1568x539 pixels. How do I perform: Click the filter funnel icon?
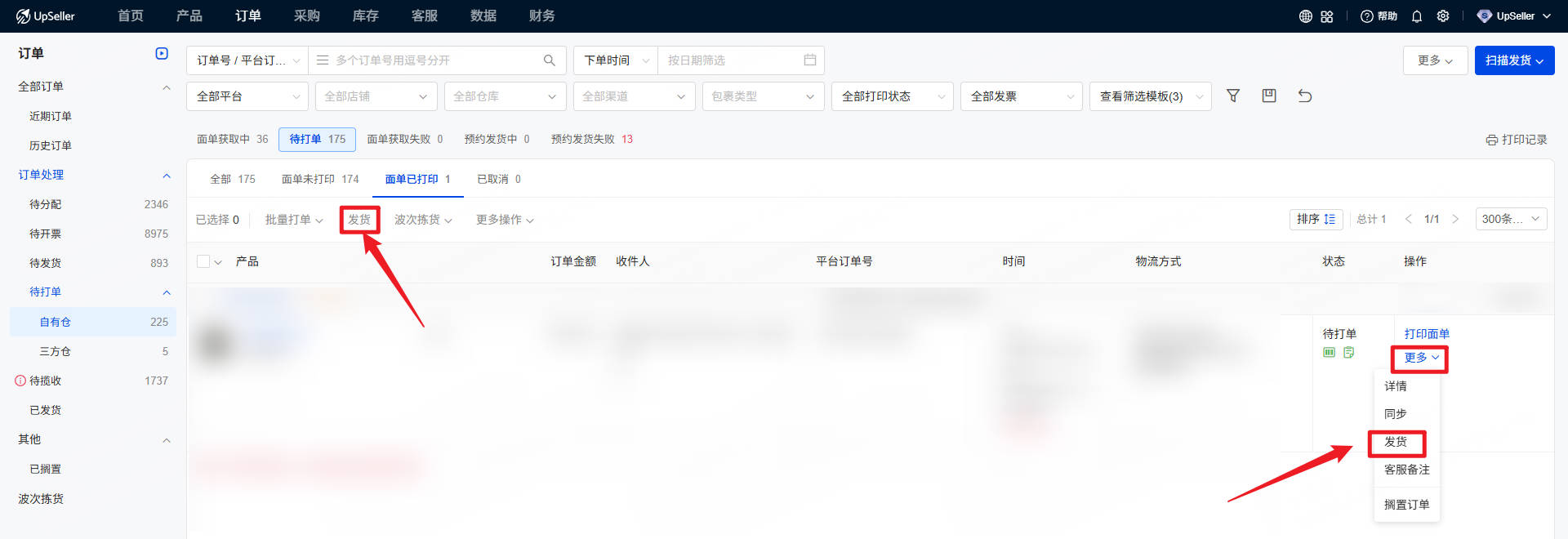1233,96
